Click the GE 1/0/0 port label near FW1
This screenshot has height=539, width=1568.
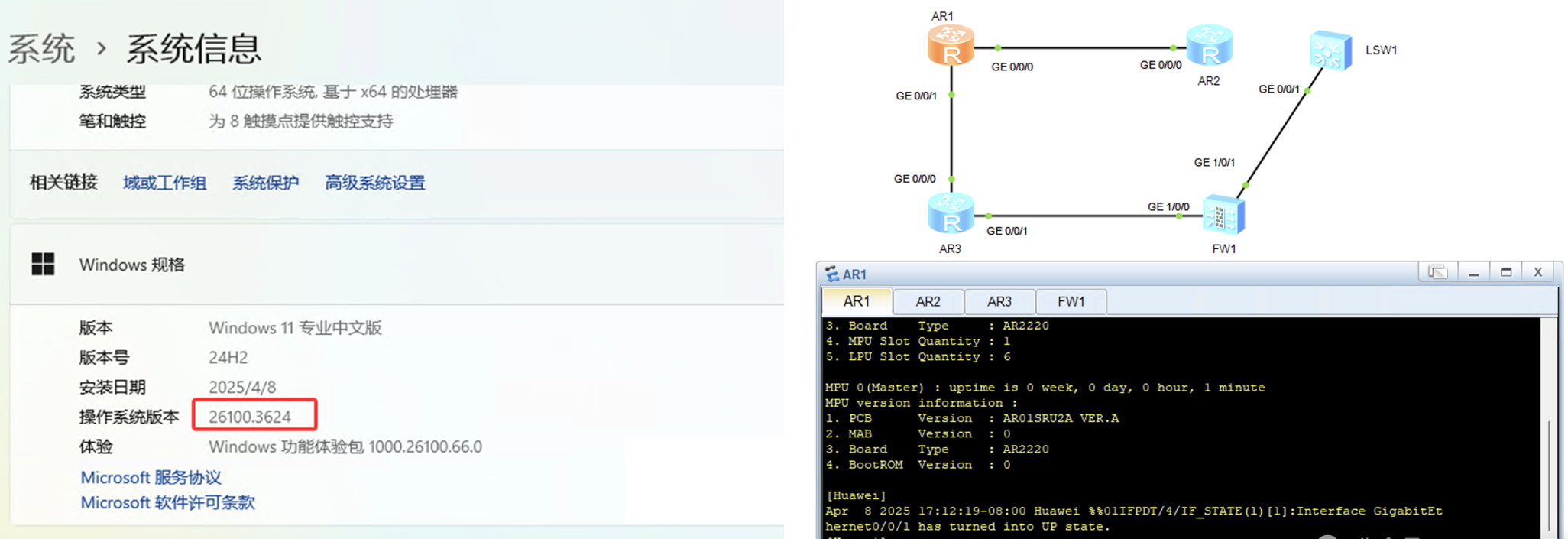click(x=1168, y=207)
